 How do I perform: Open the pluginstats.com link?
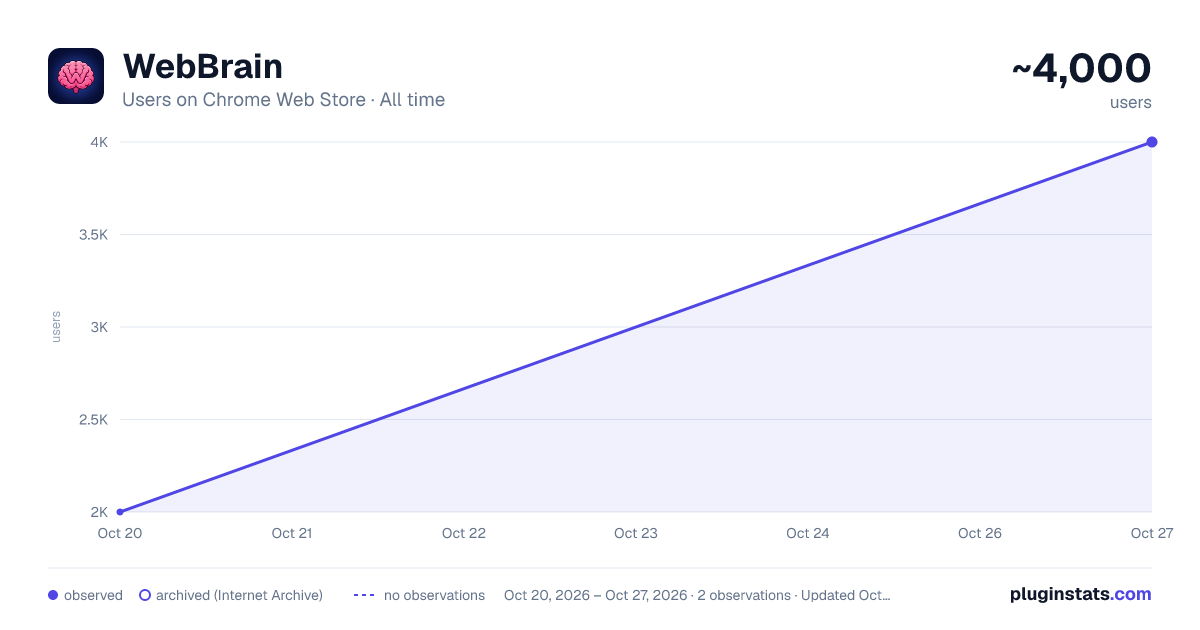tap(1081, 594)
